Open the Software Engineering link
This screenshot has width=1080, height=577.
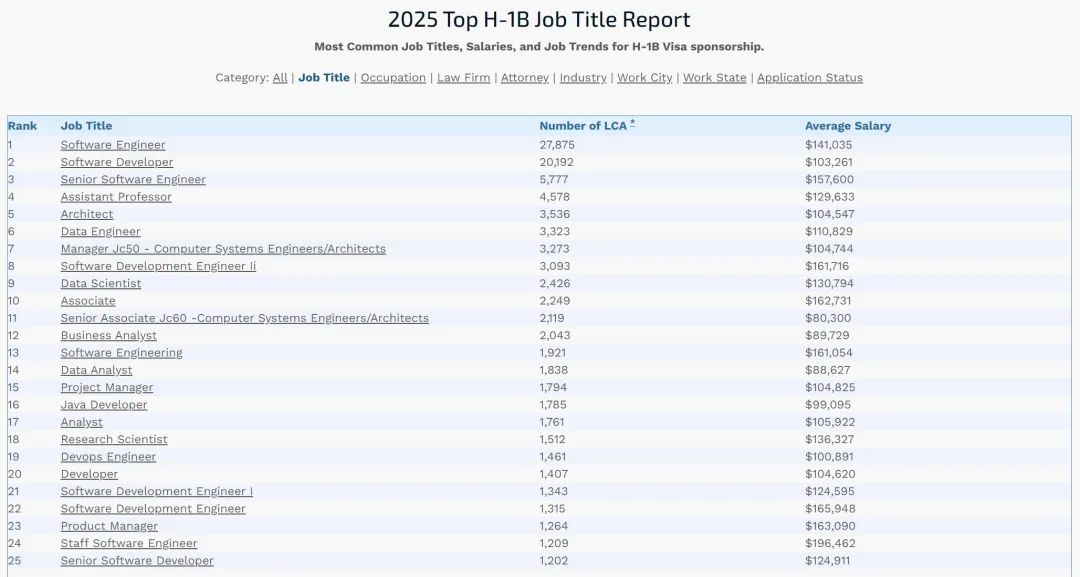click(x=122, y=353)
